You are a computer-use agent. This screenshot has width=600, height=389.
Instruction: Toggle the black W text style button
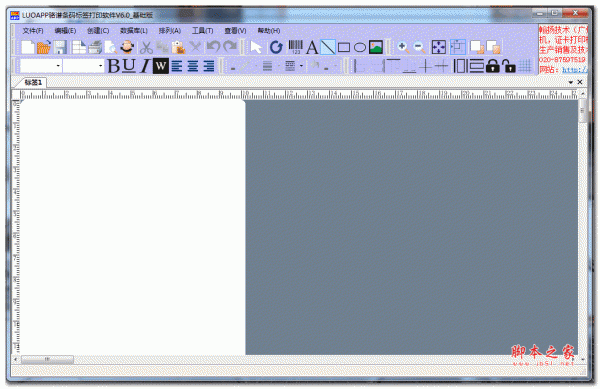tap(161, 66)
